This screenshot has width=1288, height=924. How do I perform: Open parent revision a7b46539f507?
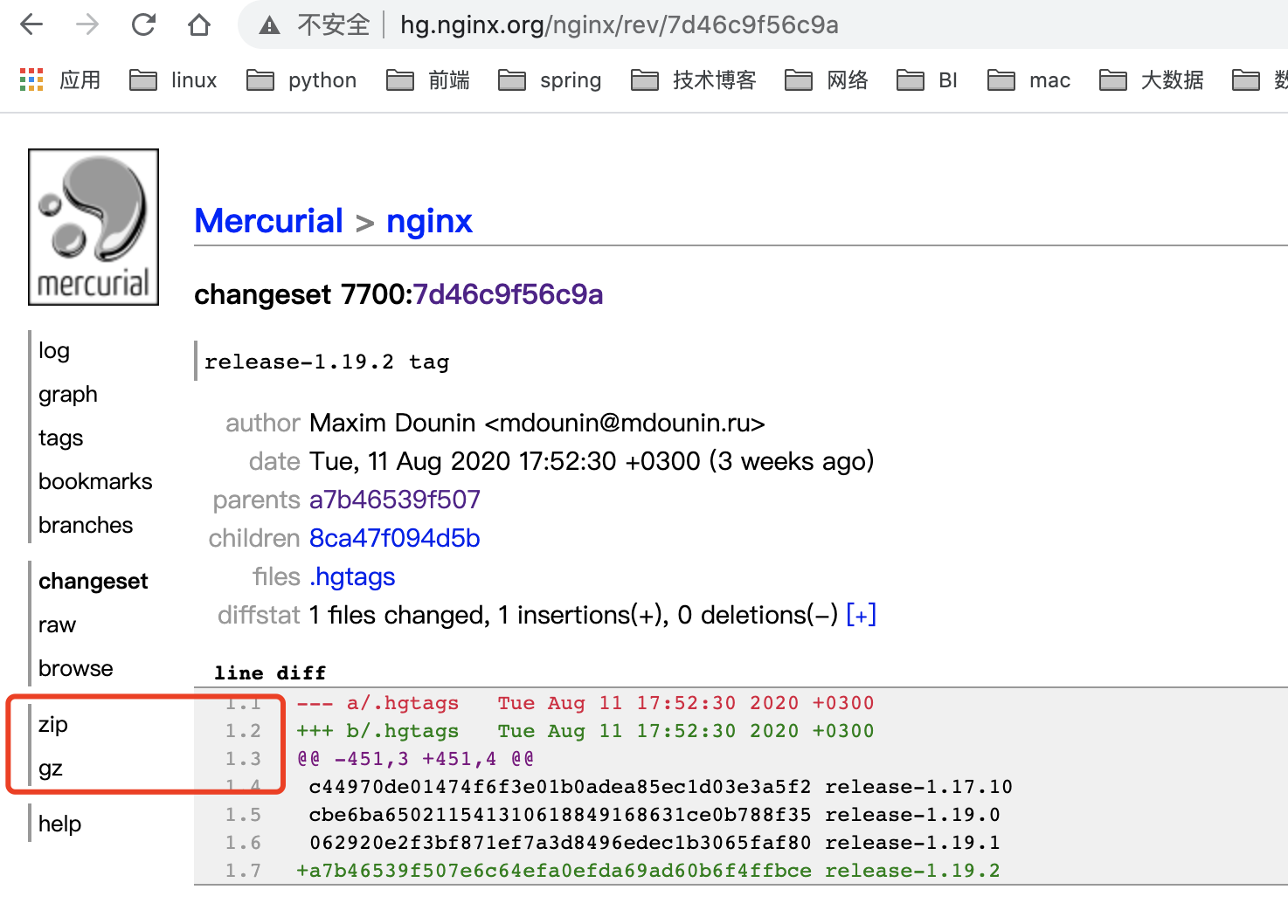395,500
